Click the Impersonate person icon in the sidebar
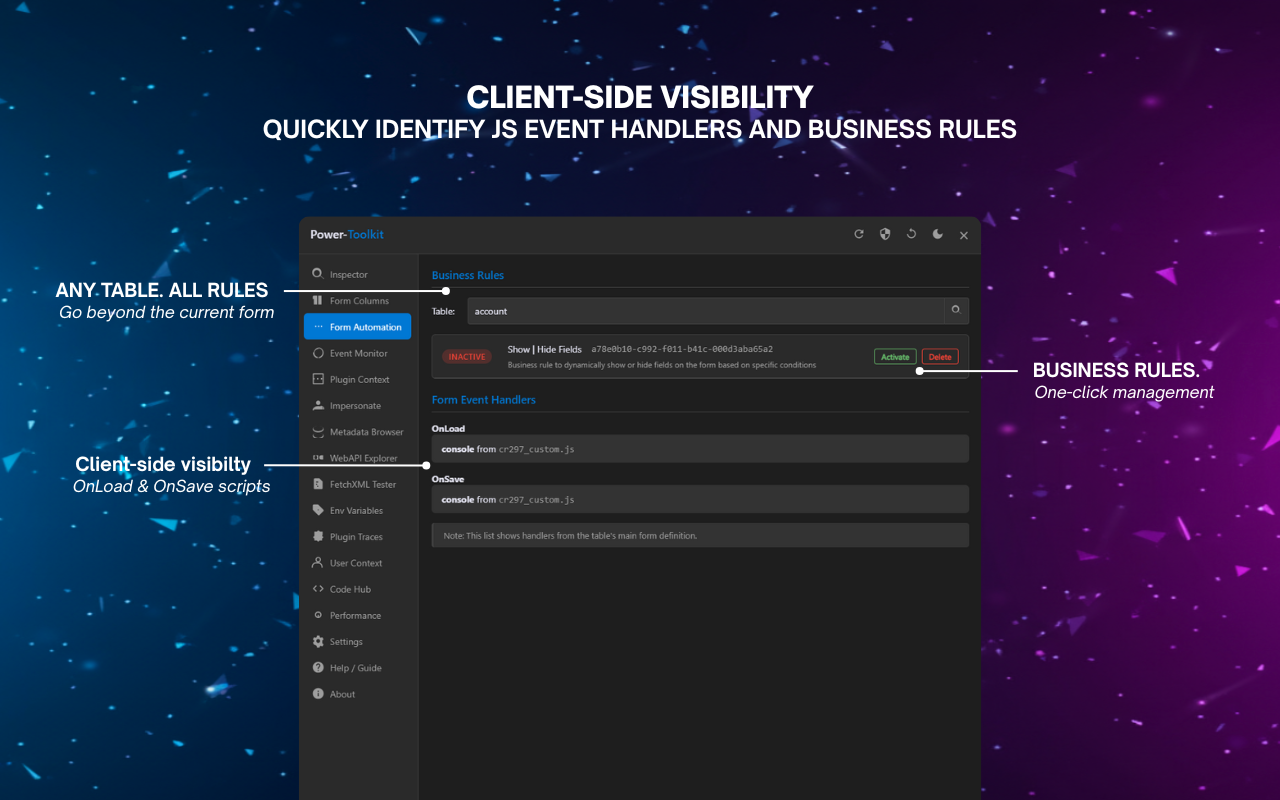Image resolution: width=1280 pixels, height=800 pixels. pyautogui.click(x=318, y=405)
